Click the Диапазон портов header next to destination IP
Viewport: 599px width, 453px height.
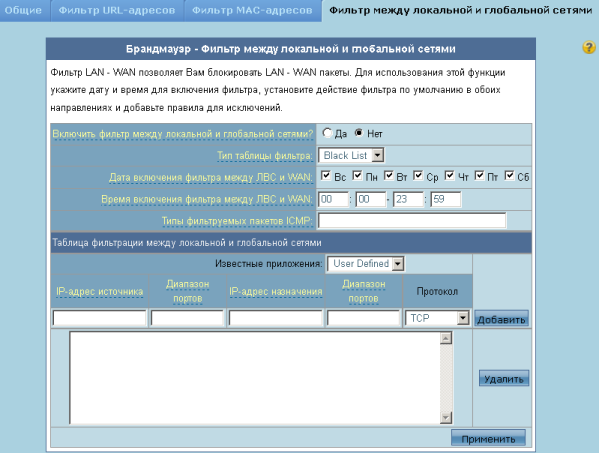(363, 291)
